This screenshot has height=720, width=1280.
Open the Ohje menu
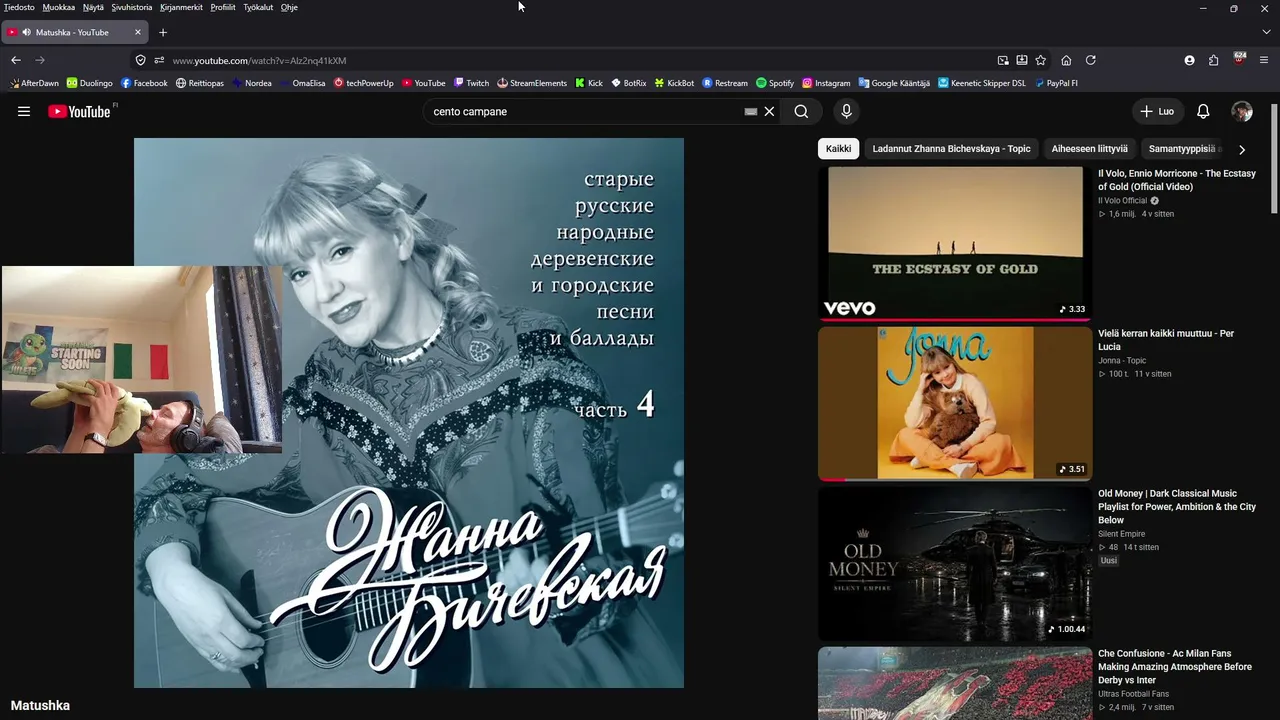tap(289, 7)
